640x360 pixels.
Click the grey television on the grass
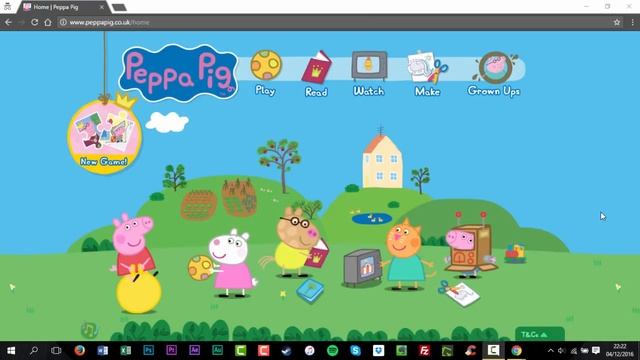point(362,268)
